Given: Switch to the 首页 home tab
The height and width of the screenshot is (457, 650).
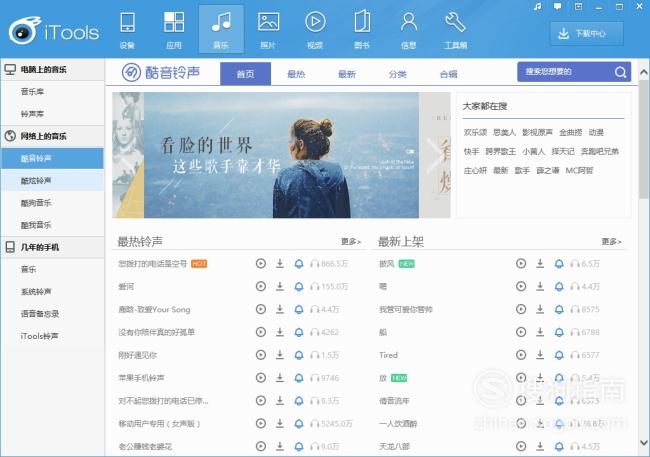Looking at the screenshot, I should pos(245,74).
